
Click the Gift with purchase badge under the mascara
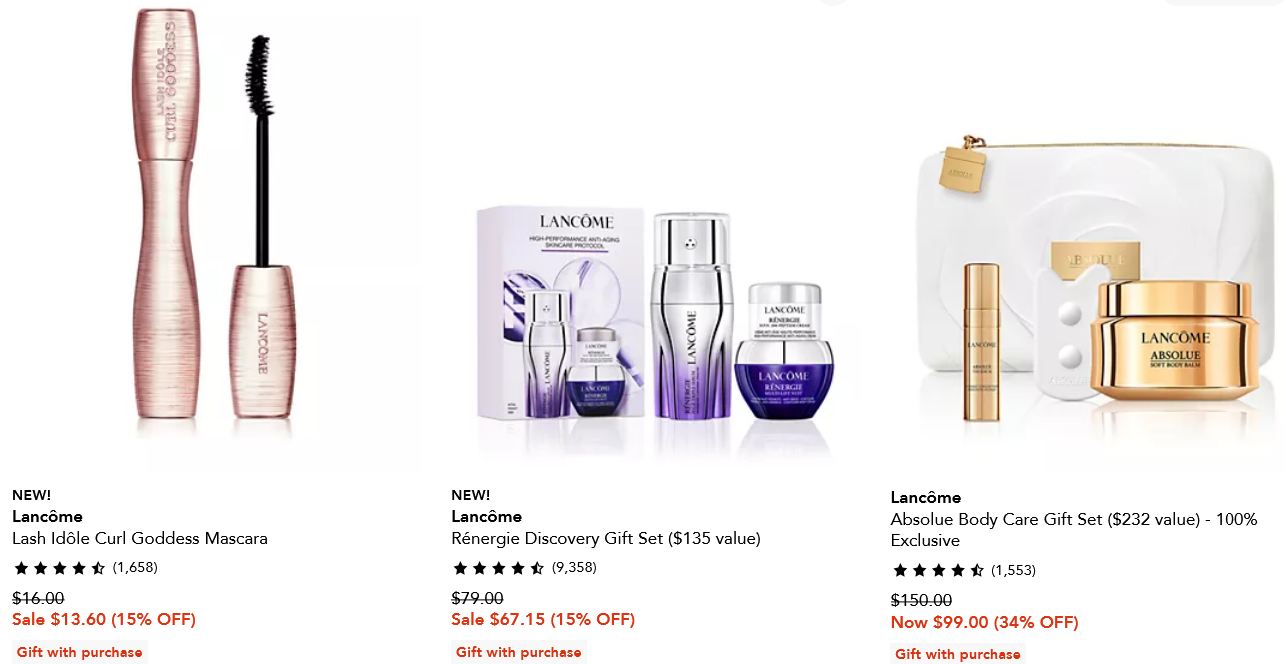79,652
